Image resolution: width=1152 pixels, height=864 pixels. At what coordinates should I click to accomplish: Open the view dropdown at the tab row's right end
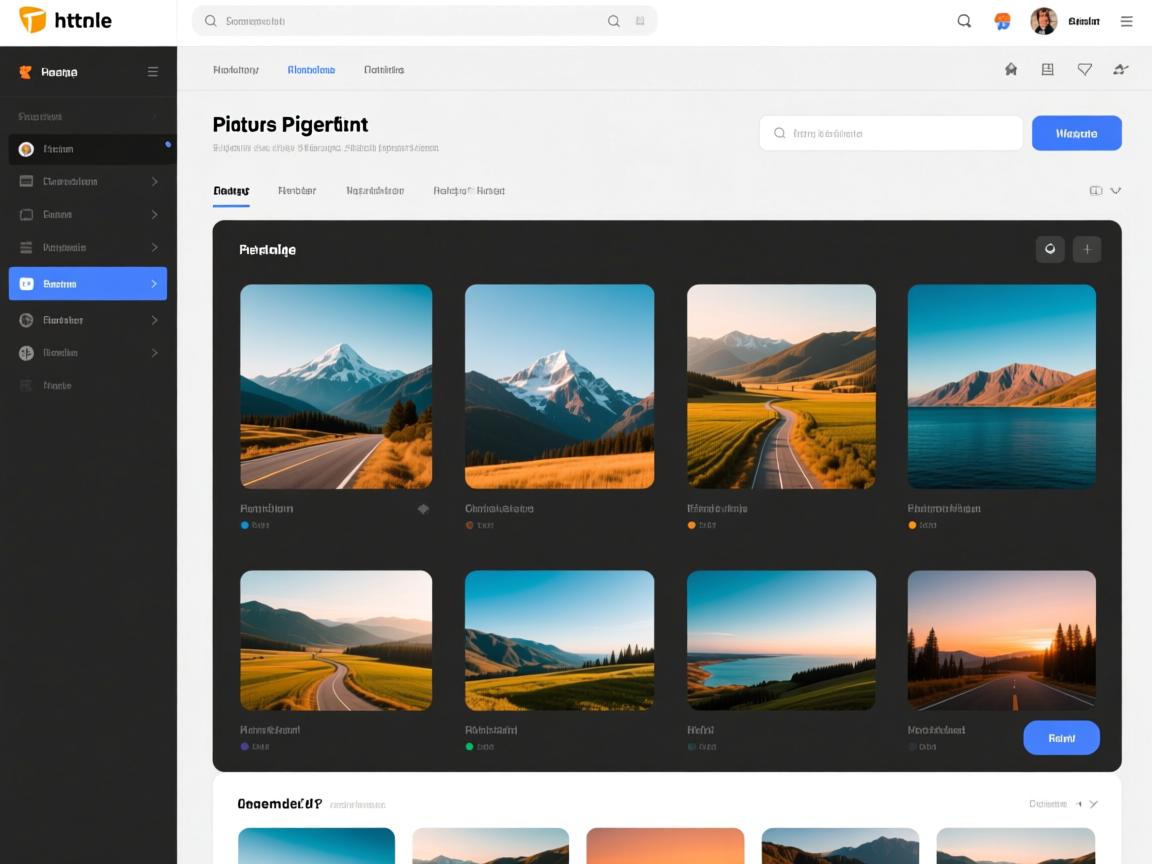coord(1105,191)
